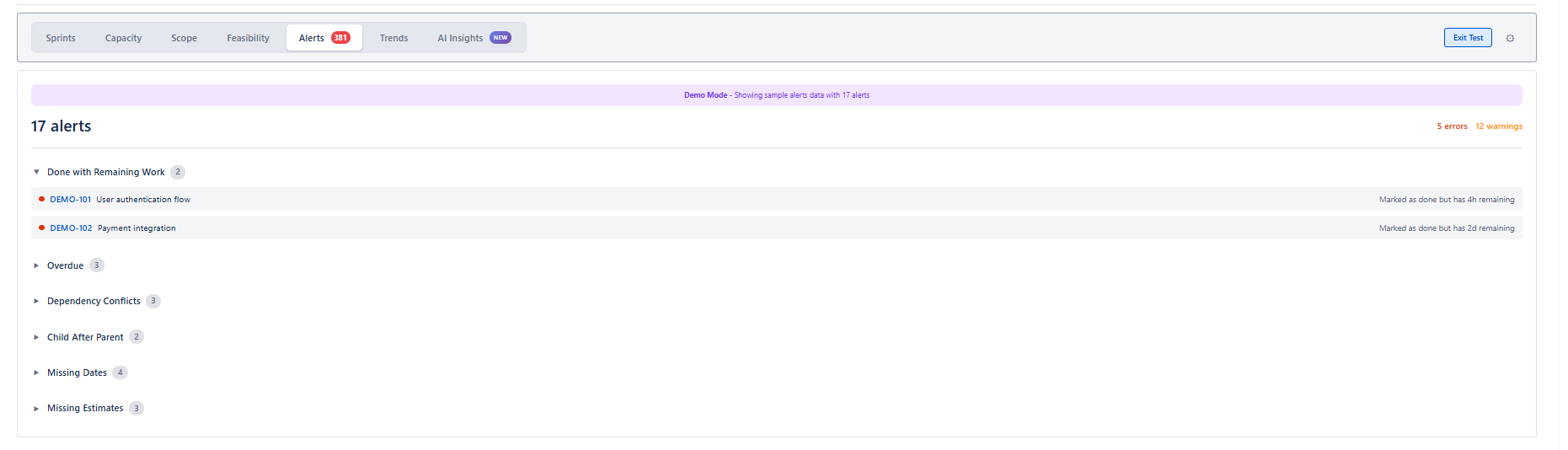This screenshot has width=1568, height=450.
Task: Click 'Marked as done but has 2d remaining'
Action: coord(1447,228)
